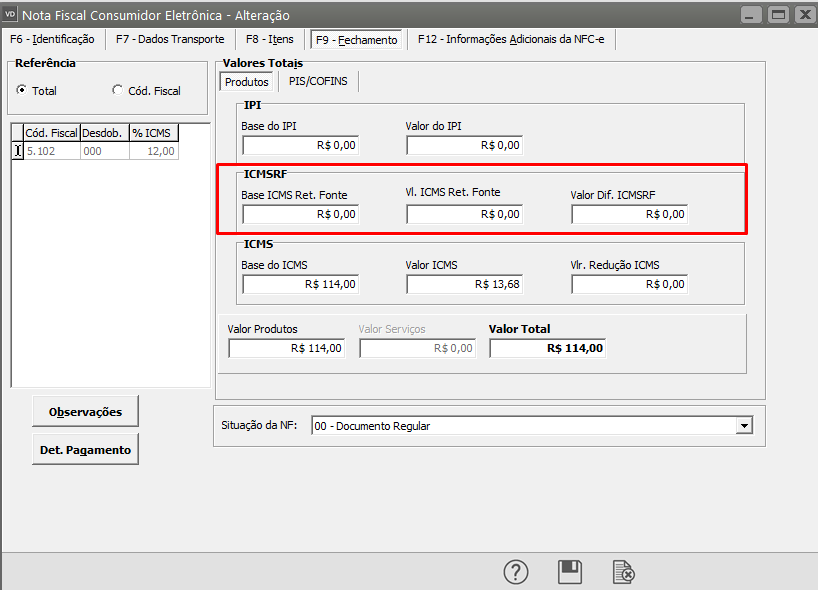
Task: Click the Vlr. Redução ICMS field
Action: point(629,284)
